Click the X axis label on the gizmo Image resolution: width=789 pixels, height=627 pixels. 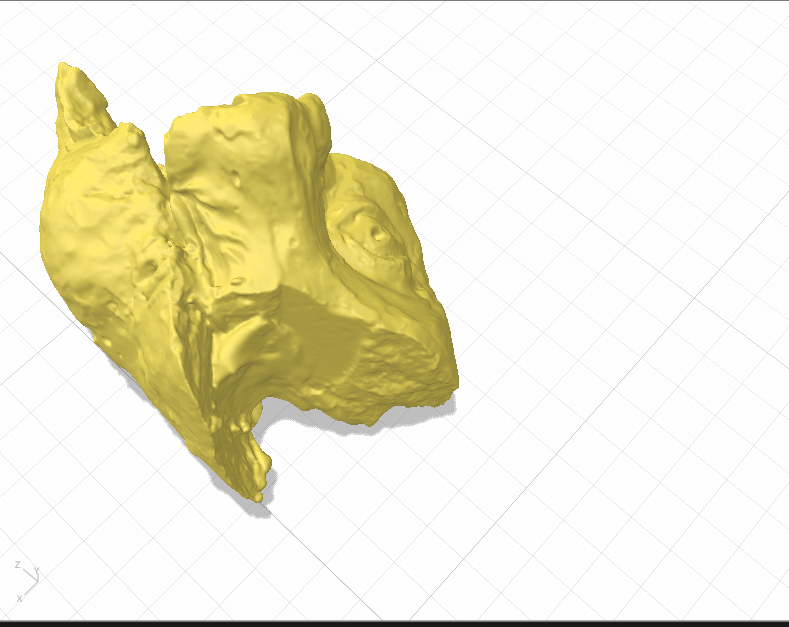tap(19, 597)
